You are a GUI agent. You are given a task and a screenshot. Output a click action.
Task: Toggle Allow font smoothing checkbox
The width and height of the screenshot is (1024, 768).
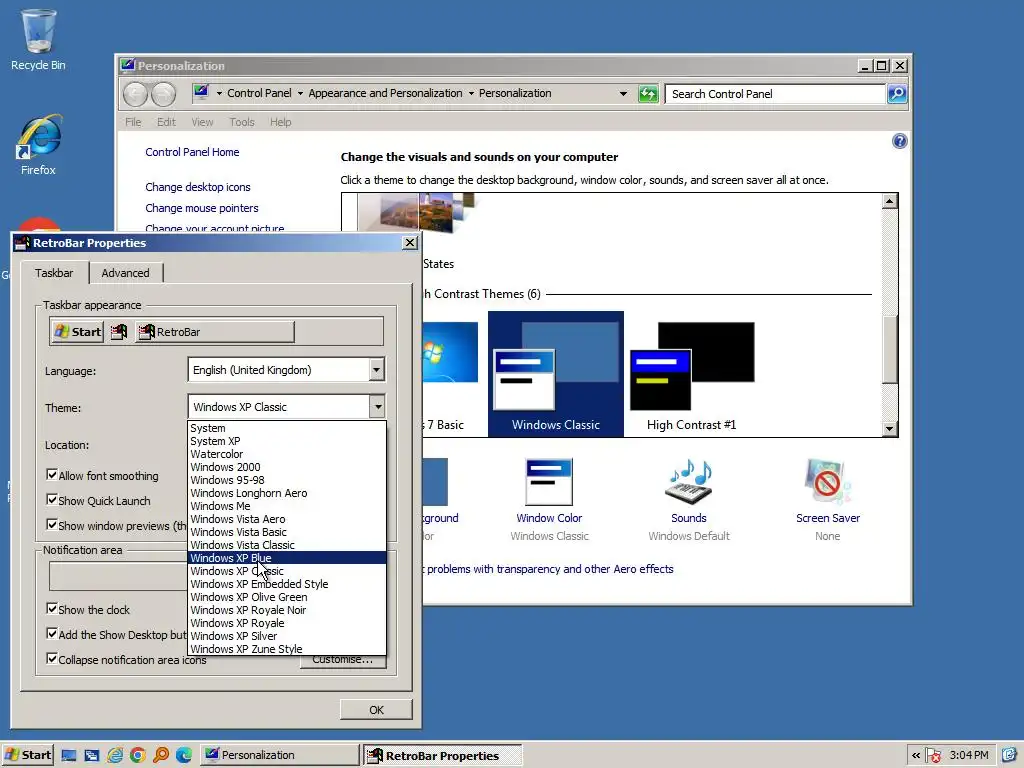point(52,475)
